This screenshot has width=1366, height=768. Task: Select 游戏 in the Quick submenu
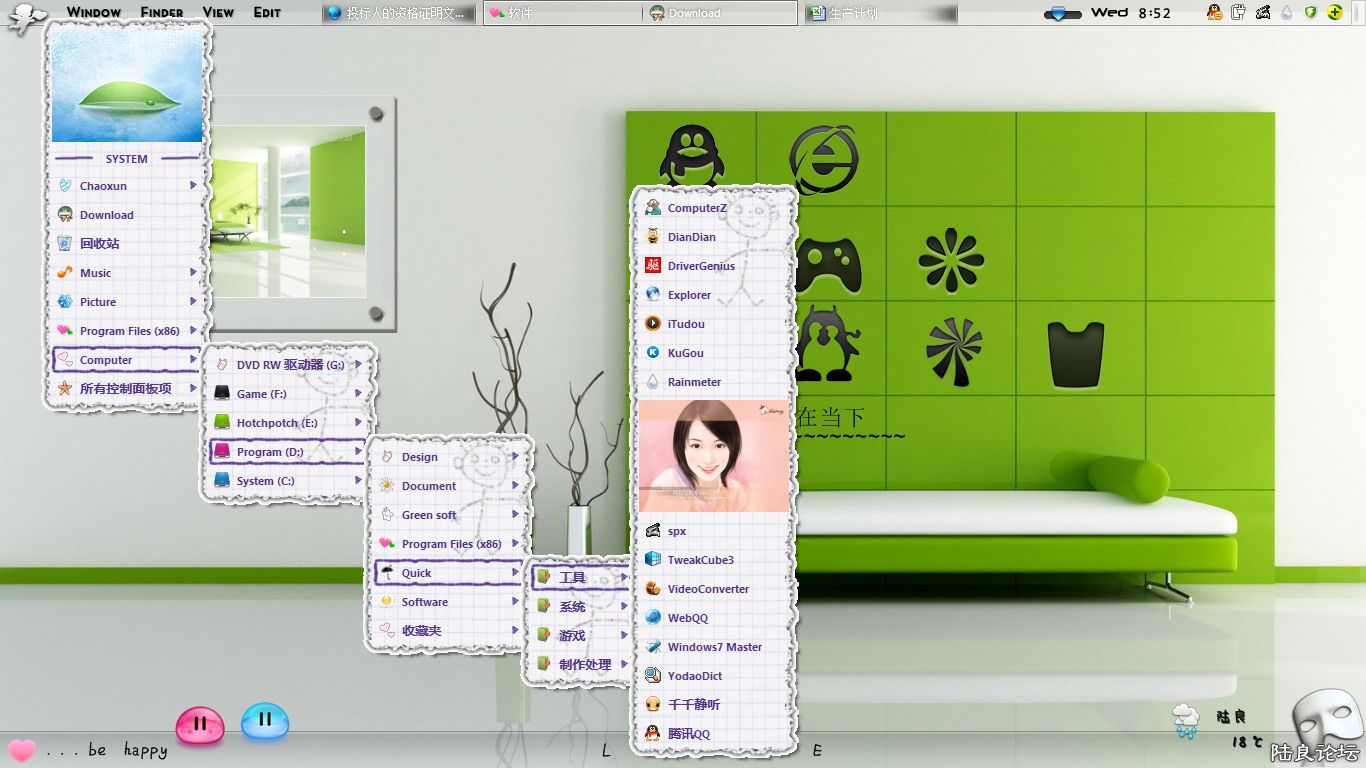[580, 636]
